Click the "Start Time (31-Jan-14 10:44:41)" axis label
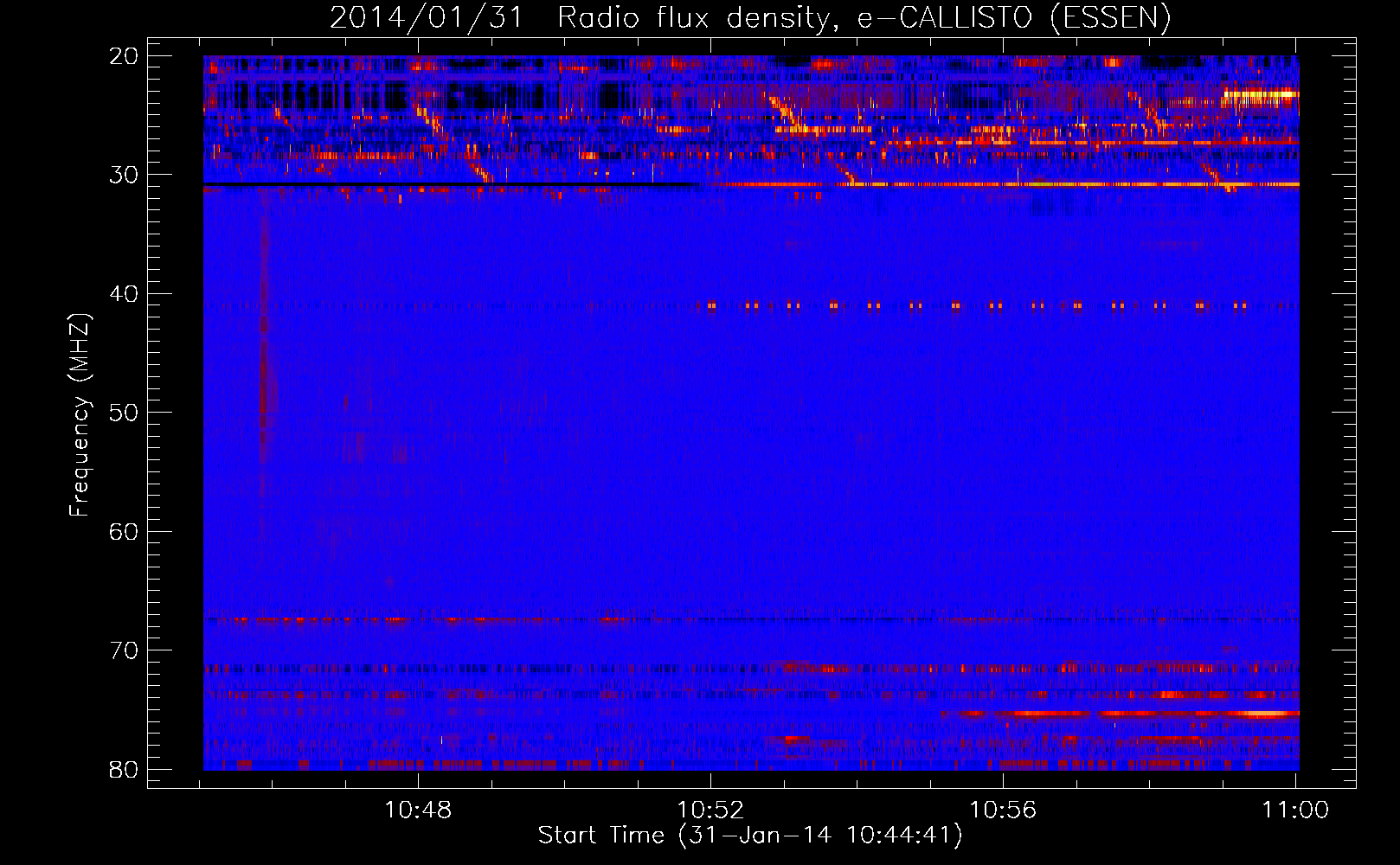The width and height of the screenshot is (1400, 865). coord(750,836)
